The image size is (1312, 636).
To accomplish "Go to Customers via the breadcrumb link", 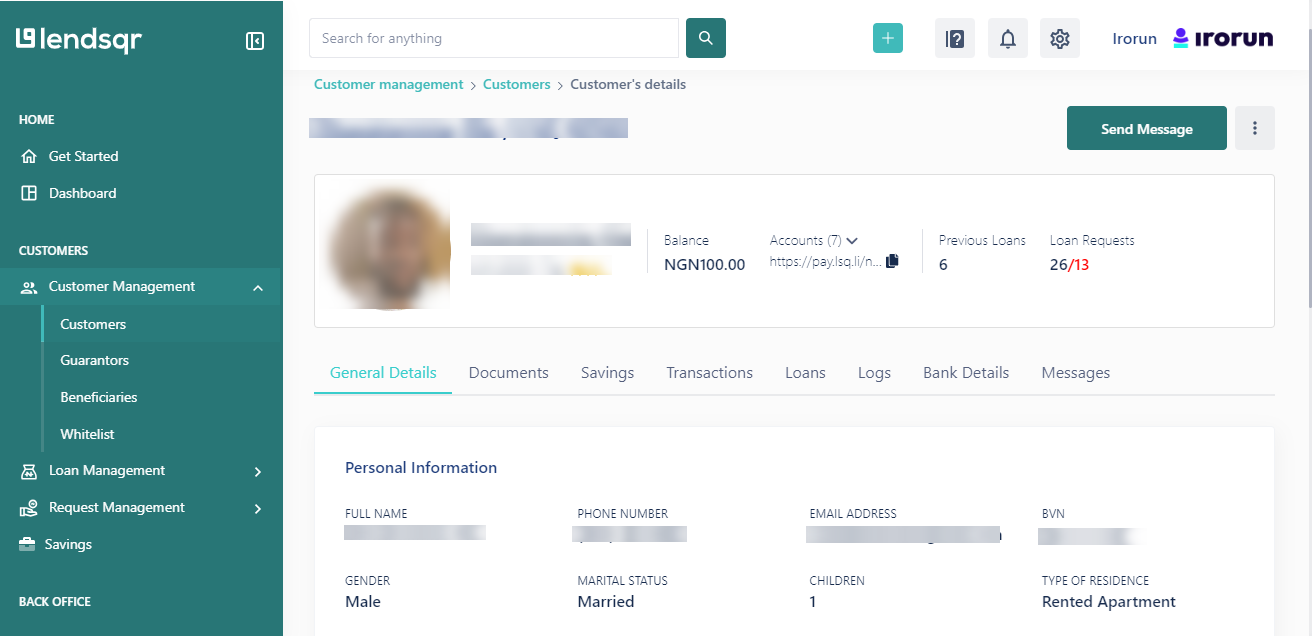I will coord(516,84).
